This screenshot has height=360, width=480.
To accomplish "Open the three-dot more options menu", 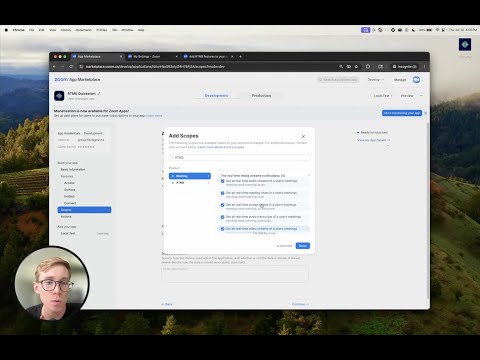I will click(x=421, y=96).
